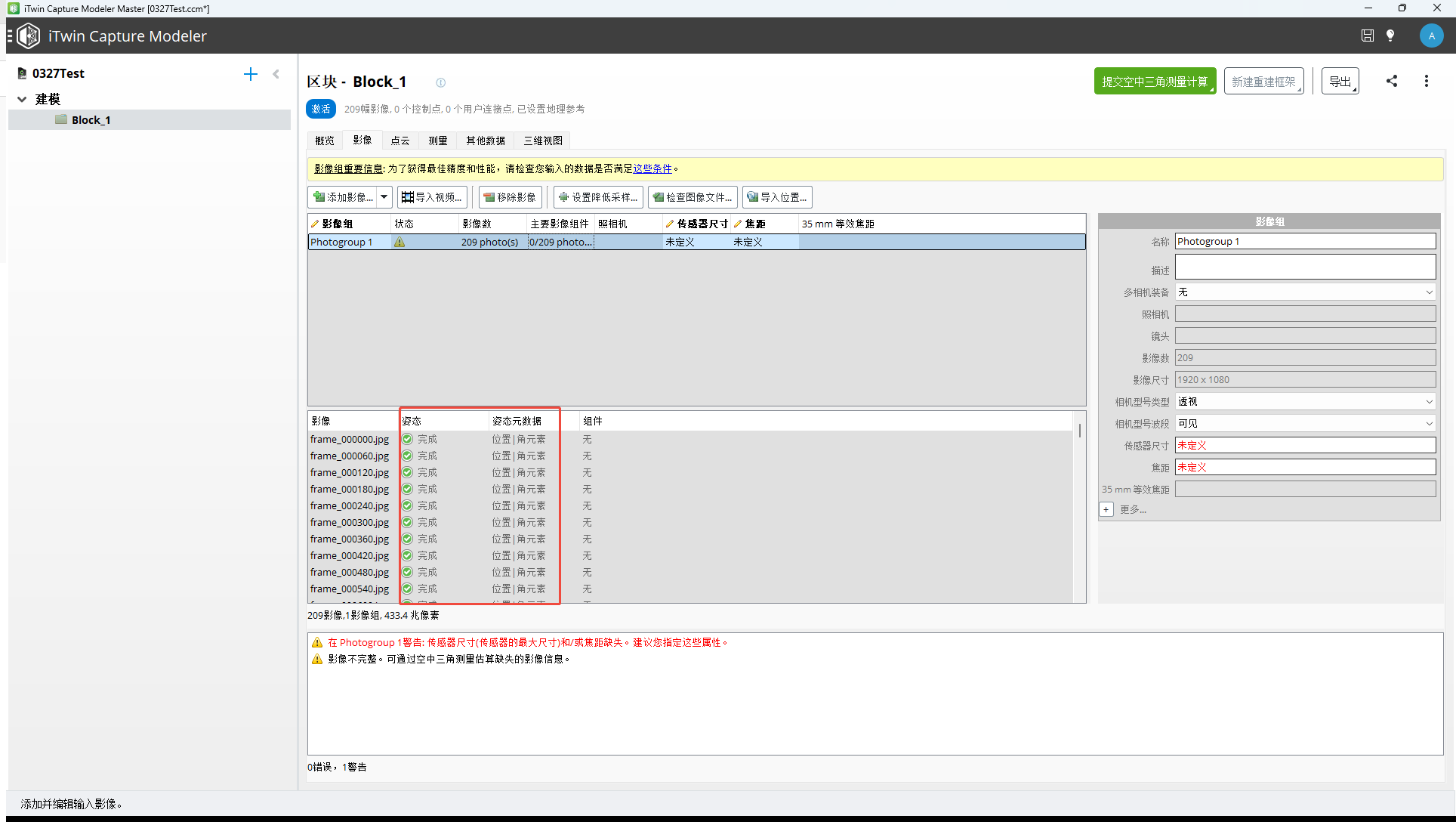The height and width of the screenshot is (822, 1456).
Task: Open the 多相机装备 dropdown
Action: (1305, 292)
